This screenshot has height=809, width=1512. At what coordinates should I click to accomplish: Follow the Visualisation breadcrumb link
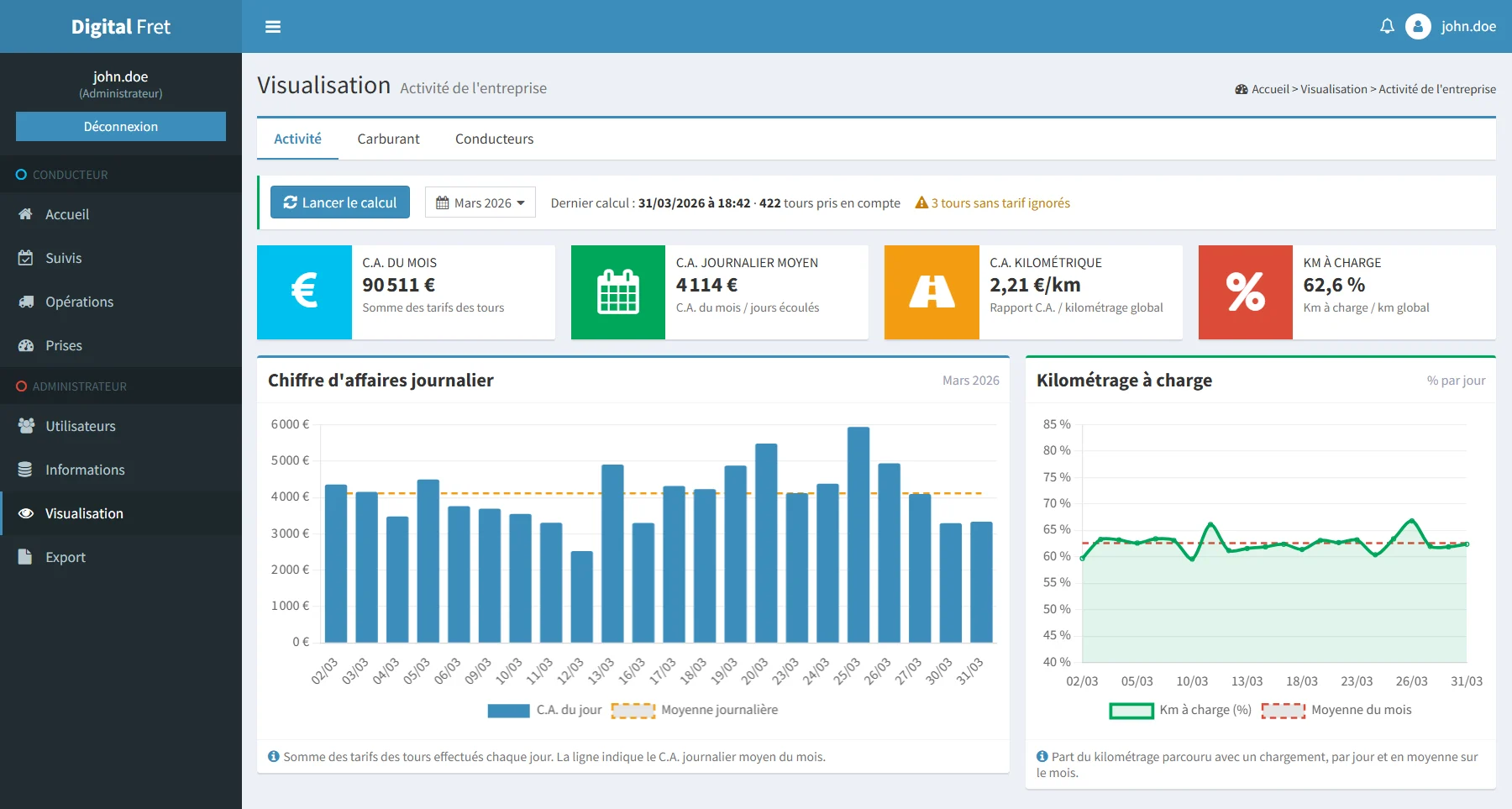click(x=1334, y=89)
